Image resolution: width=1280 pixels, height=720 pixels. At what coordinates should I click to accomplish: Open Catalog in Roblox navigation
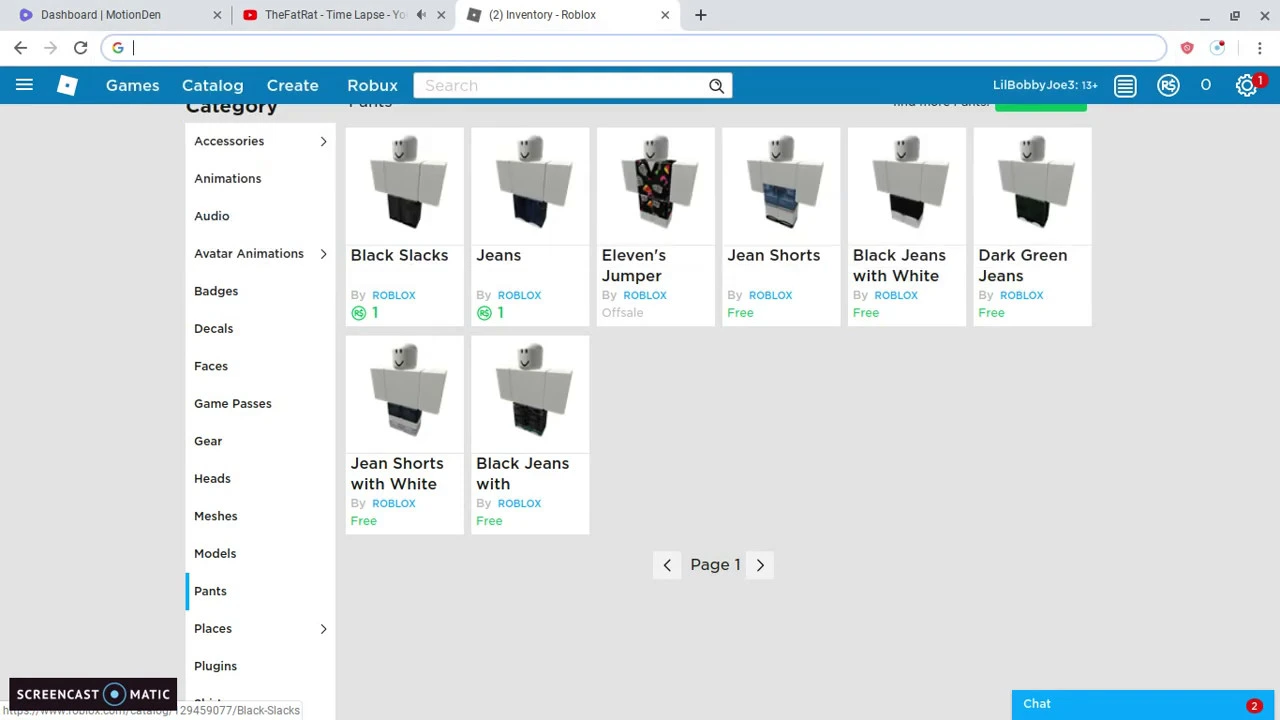click(212, 86)
